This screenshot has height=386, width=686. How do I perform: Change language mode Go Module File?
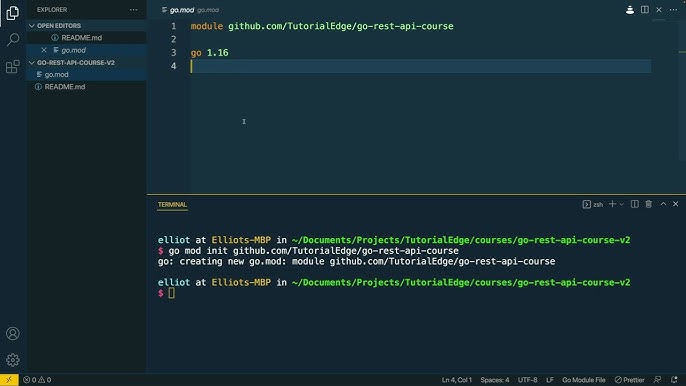pos(584,380)
